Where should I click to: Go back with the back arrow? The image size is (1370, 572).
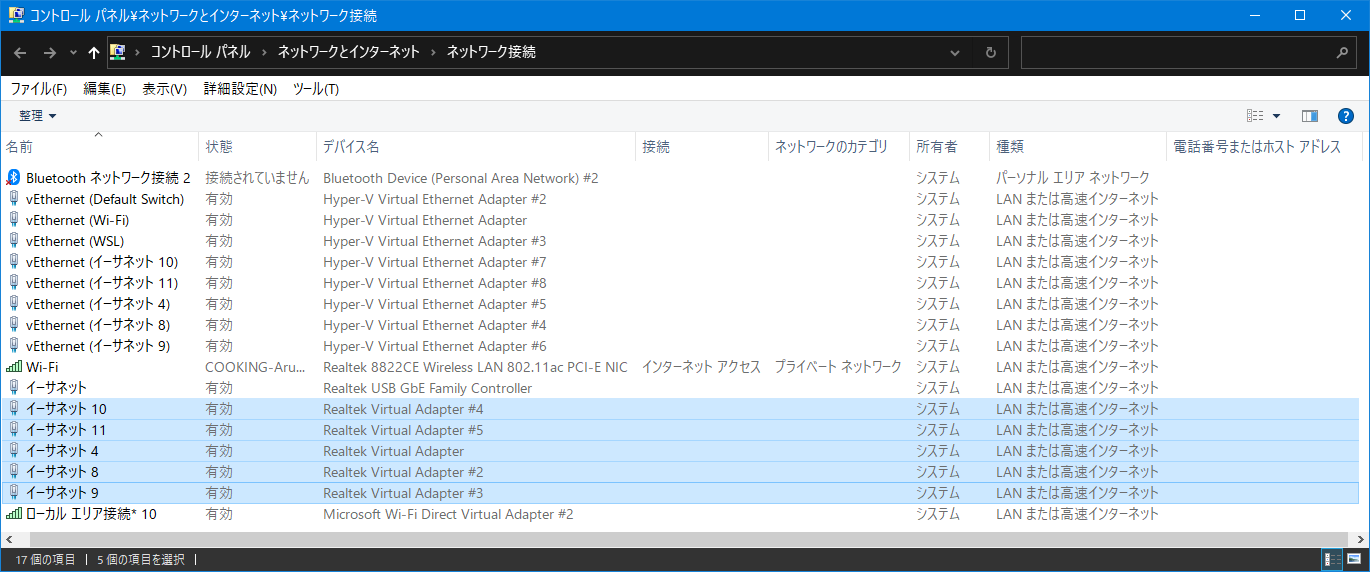pyautogui.click(x=20, y=52)
